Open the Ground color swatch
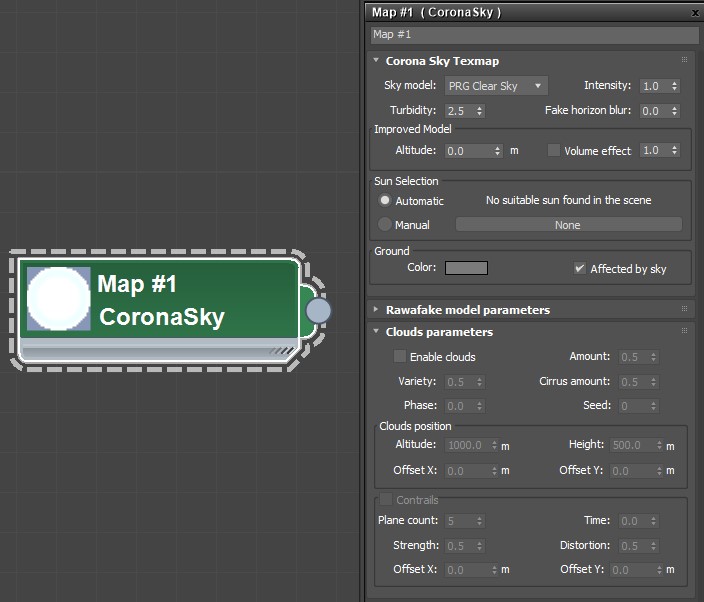The height and width of the screenshot is (602, 704). tap(466, 268)
